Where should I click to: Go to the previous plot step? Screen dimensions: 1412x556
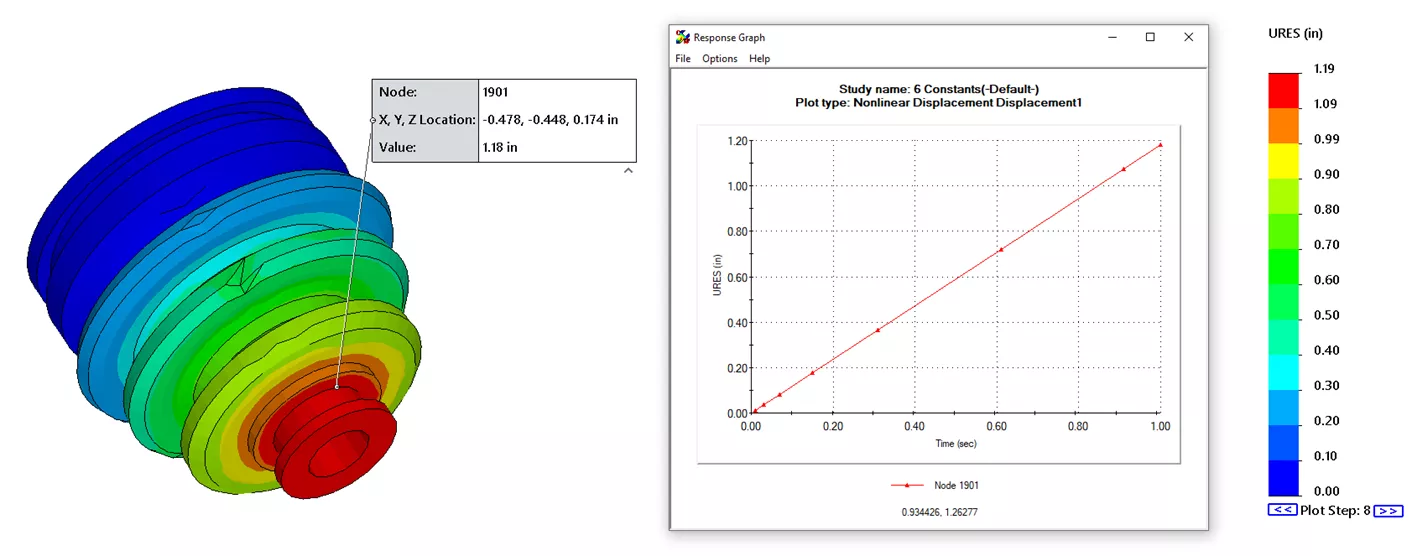[1282, 510]
